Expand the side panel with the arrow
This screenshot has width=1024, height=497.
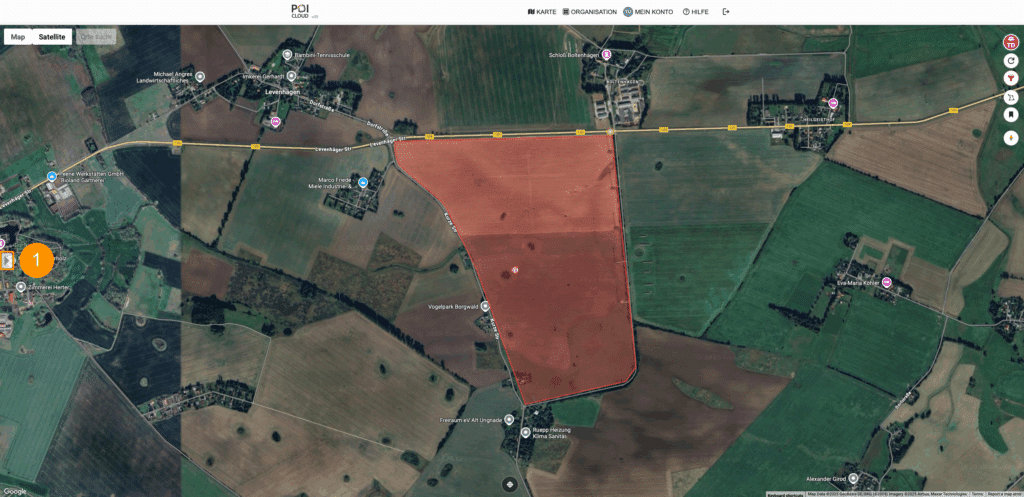click(7, 261)
